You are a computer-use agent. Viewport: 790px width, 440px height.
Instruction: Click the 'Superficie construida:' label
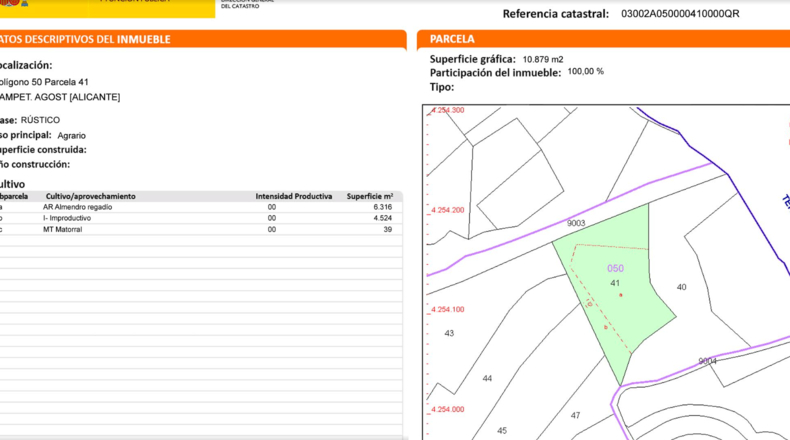43,150
